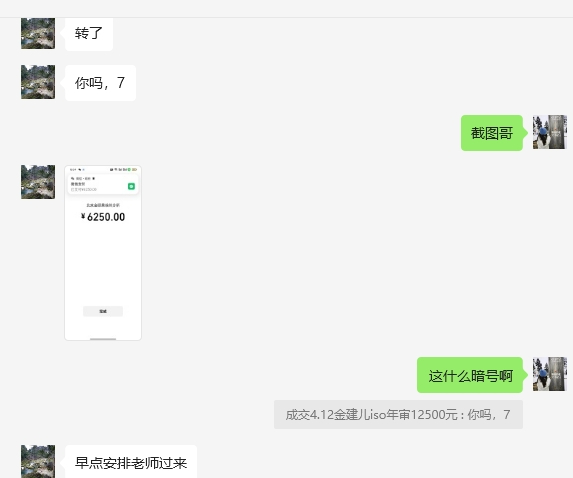
Task: Select the "转了" message bubble
Action: (x=89, y=33)
